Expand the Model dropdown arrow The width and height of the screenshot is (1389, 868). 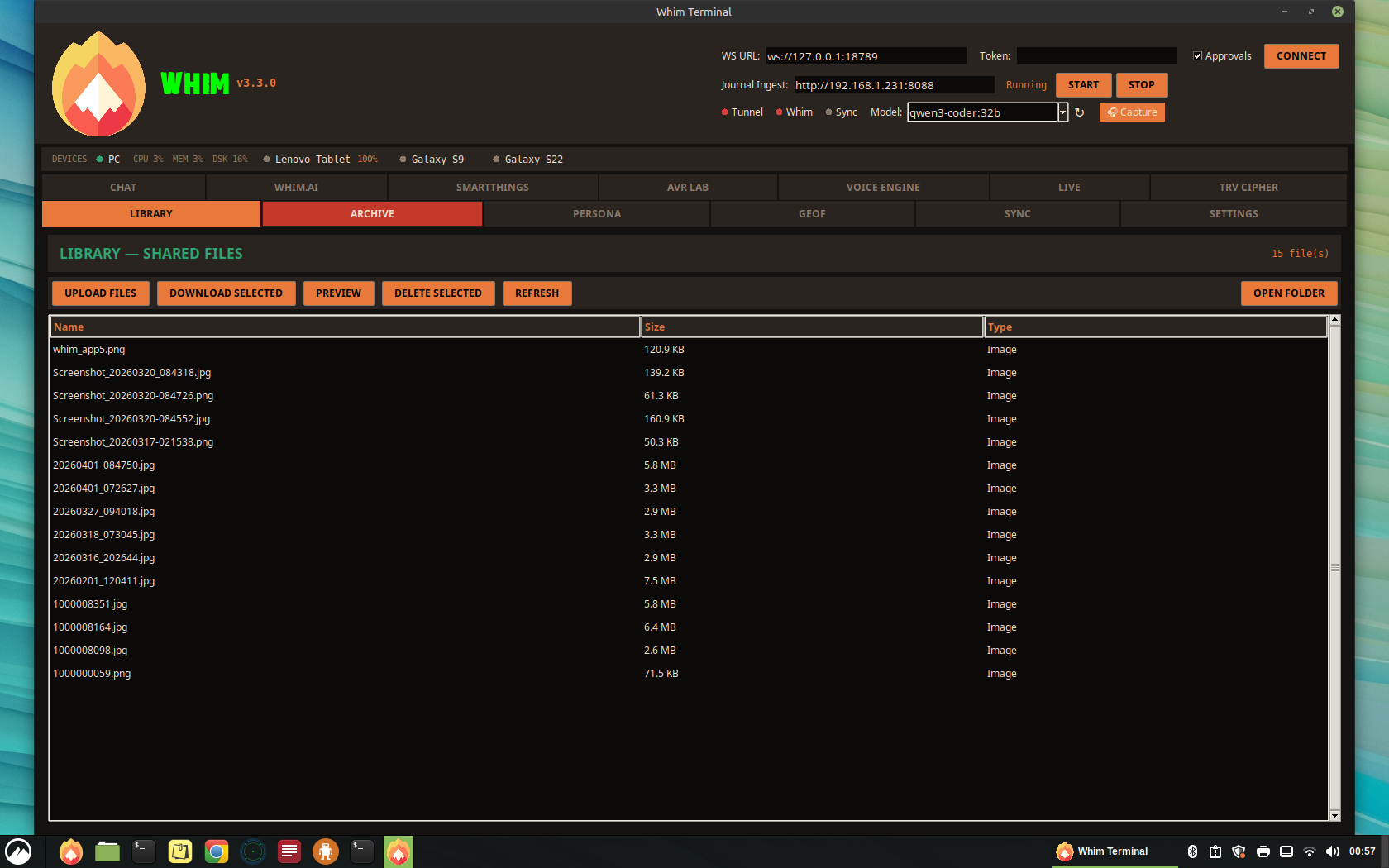tap(1063, 112)
